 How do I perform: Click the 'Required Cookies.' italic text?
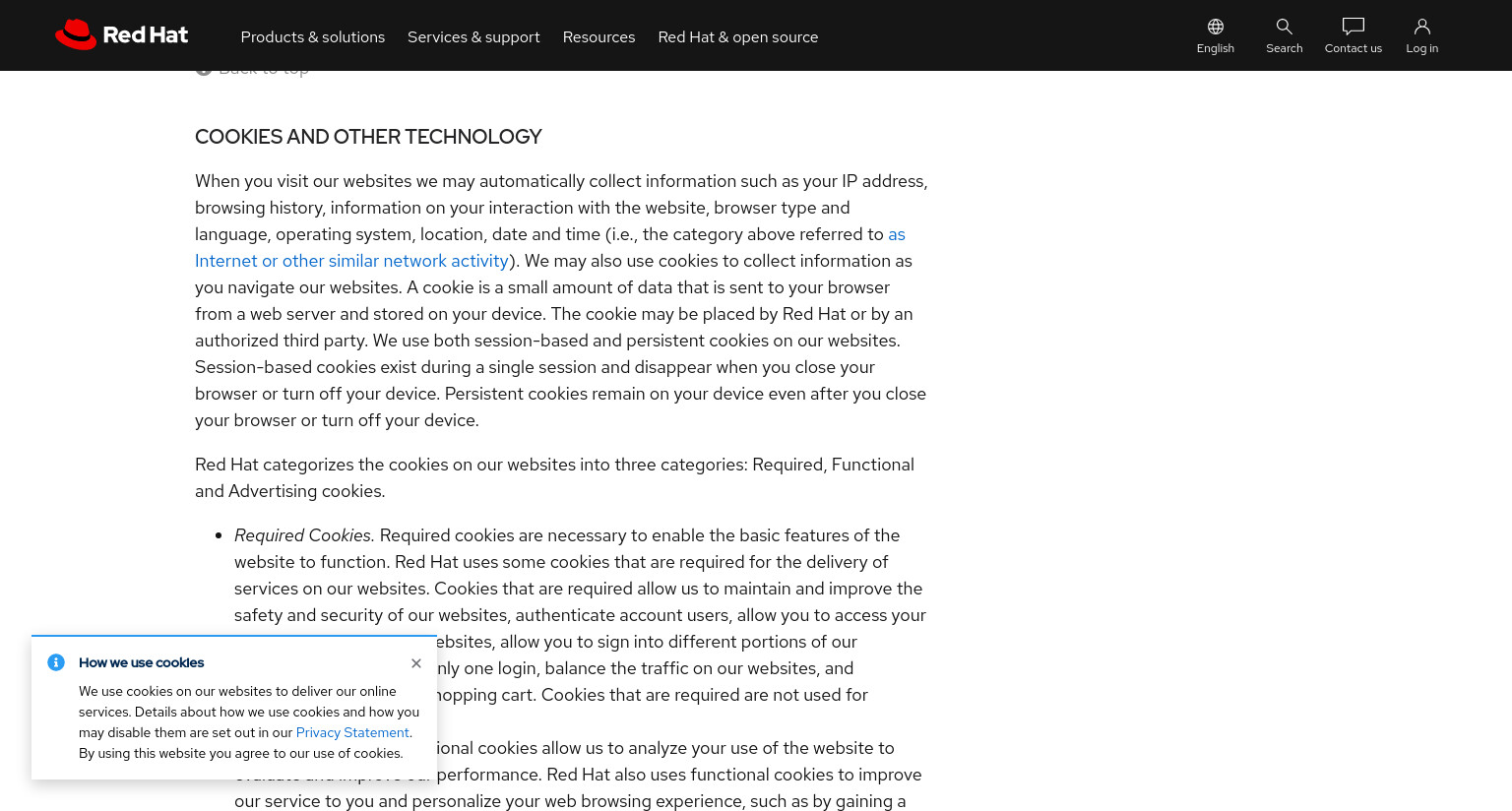(x=304, y=535)
